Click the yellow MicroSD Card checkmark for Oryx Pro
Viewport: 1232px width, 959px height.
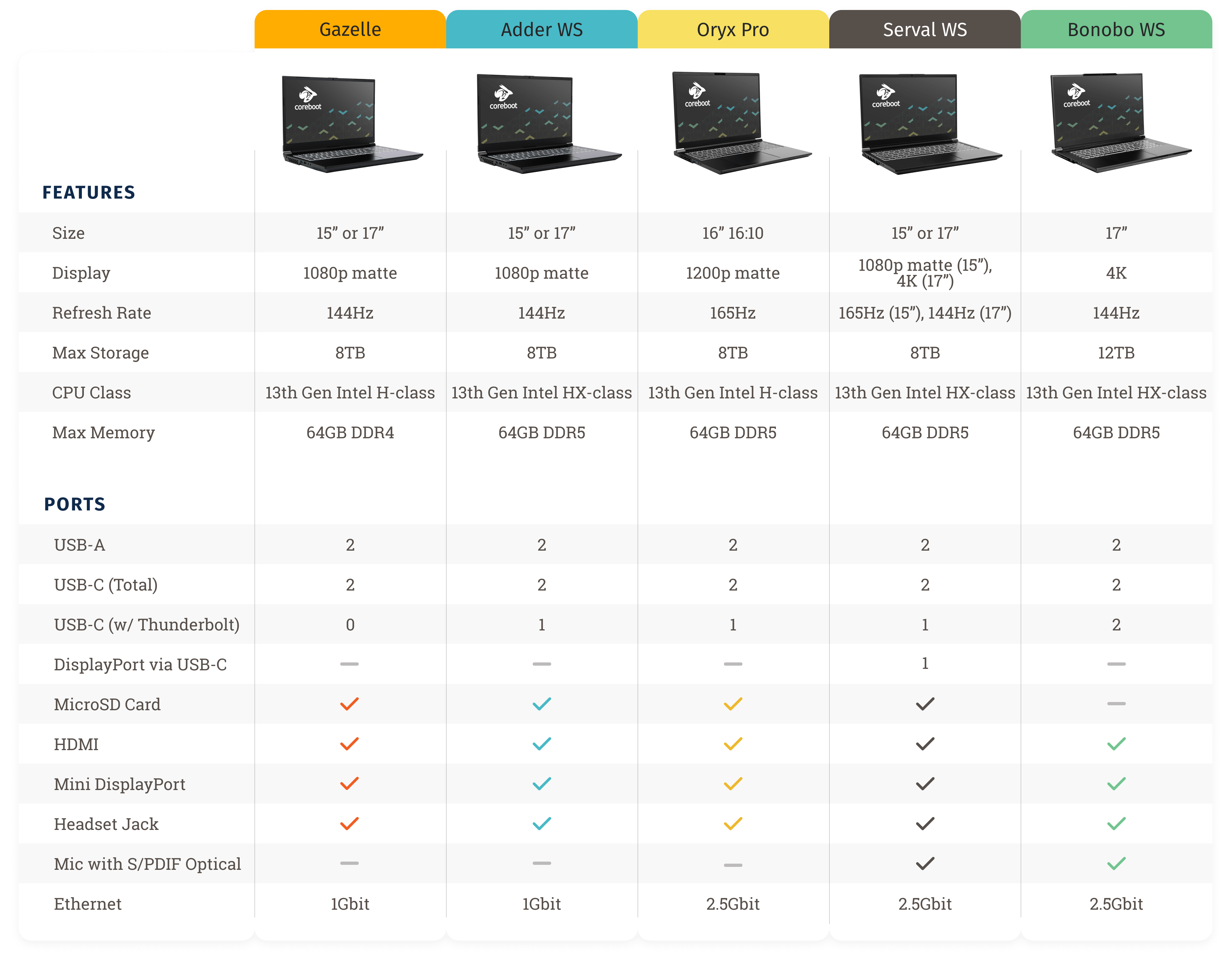click(x=733, y=703)
